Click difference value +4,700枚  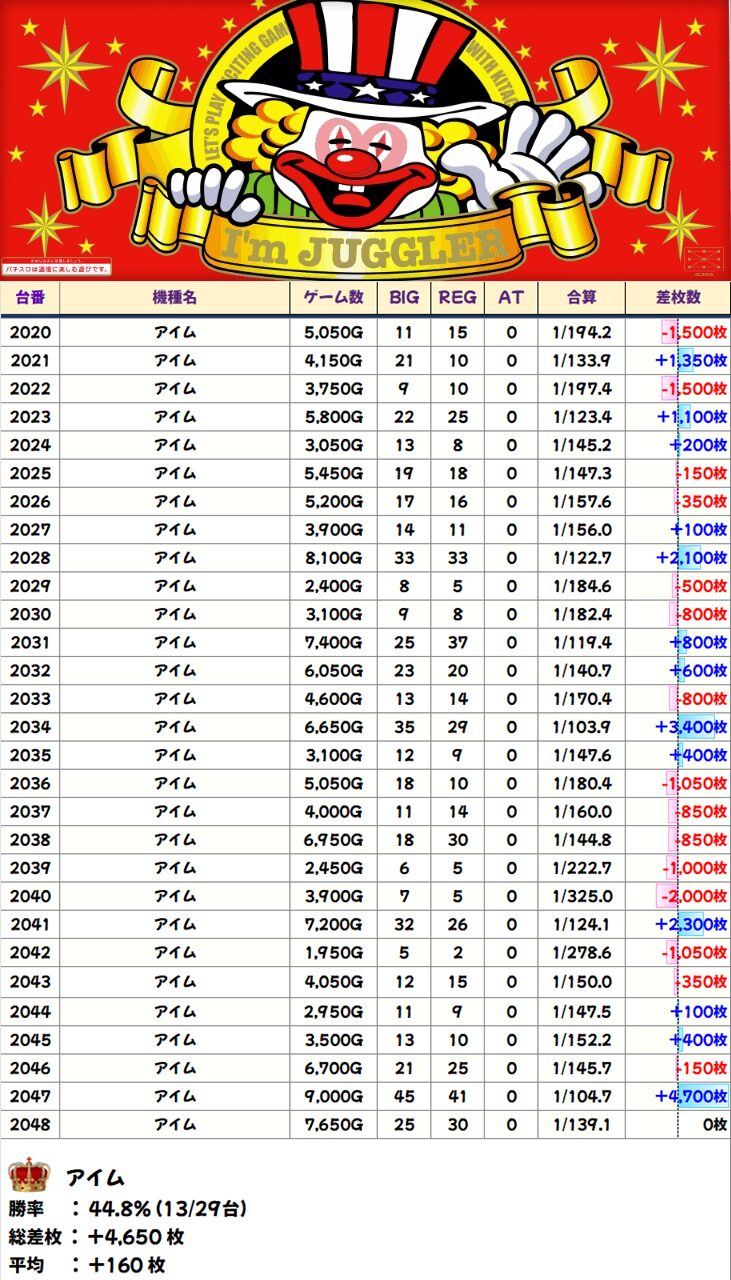click(692, 1097)
